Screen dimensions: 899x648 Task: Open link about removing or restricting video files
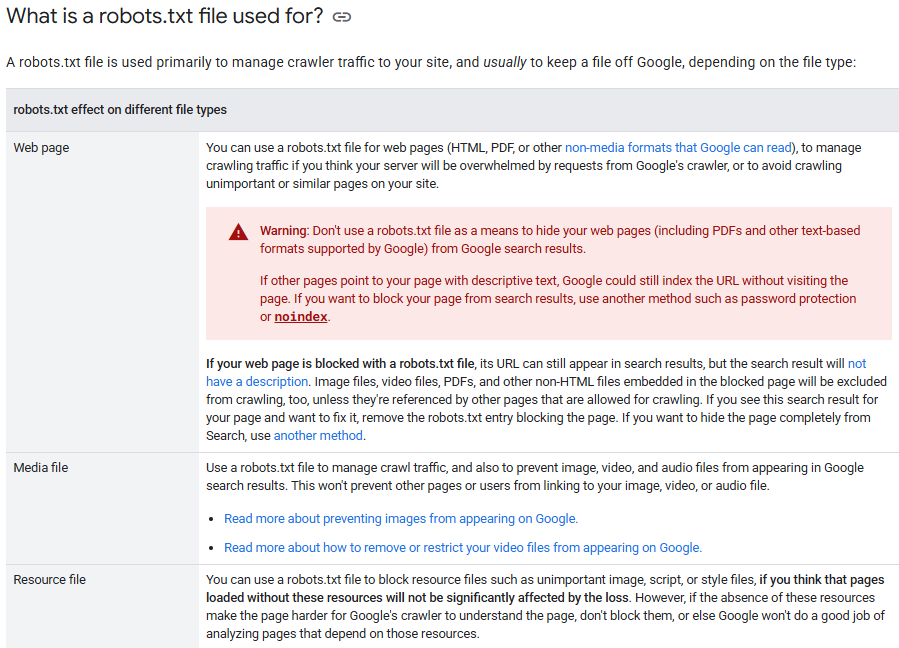tap(462, 547)
